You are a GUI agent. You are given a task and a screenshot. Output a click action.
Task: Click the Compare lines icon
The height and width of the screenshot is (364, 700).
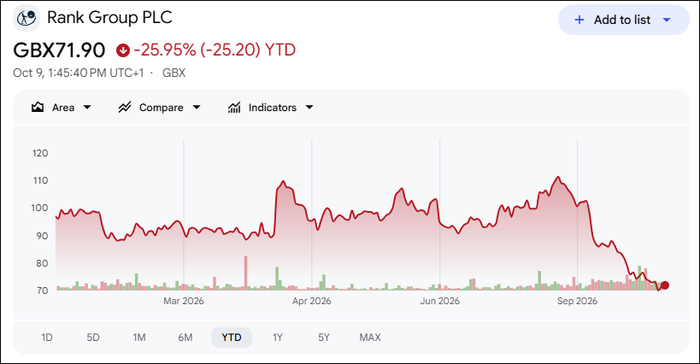click(x=125, y=107)
